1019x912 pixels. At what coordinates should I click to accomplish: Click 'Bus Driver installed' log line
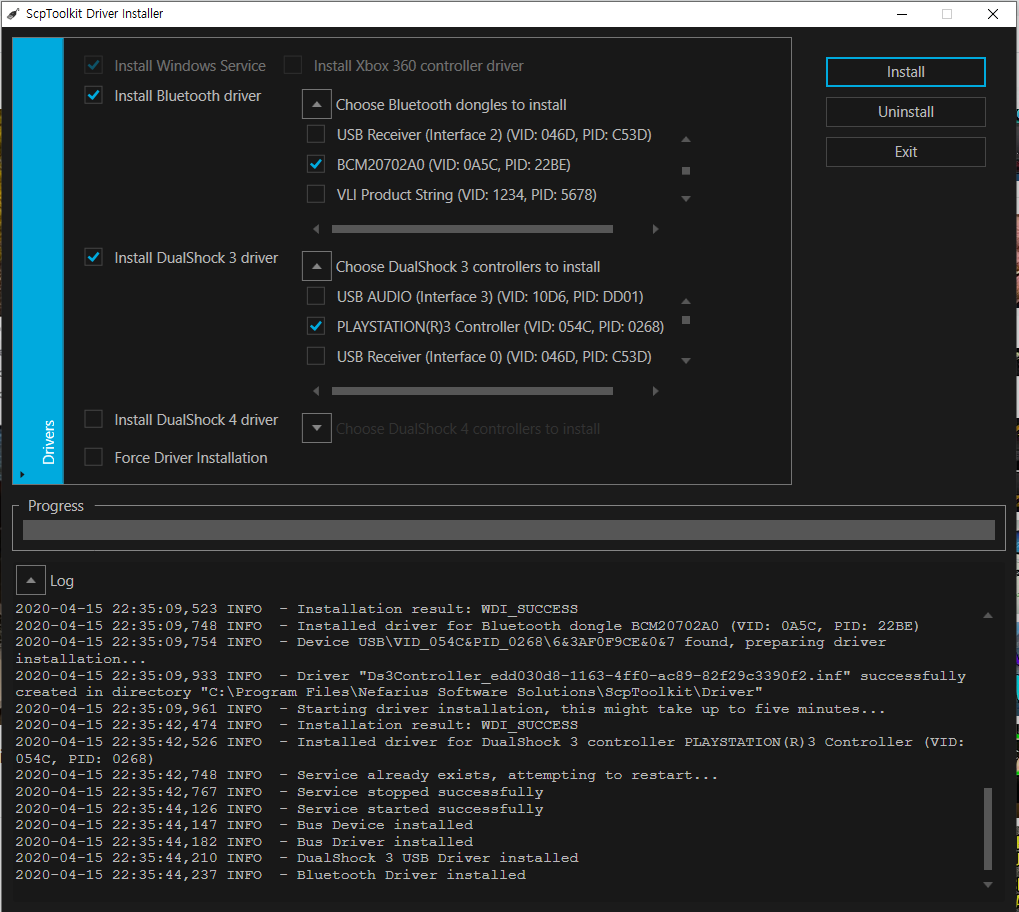(x=244, y=842)
